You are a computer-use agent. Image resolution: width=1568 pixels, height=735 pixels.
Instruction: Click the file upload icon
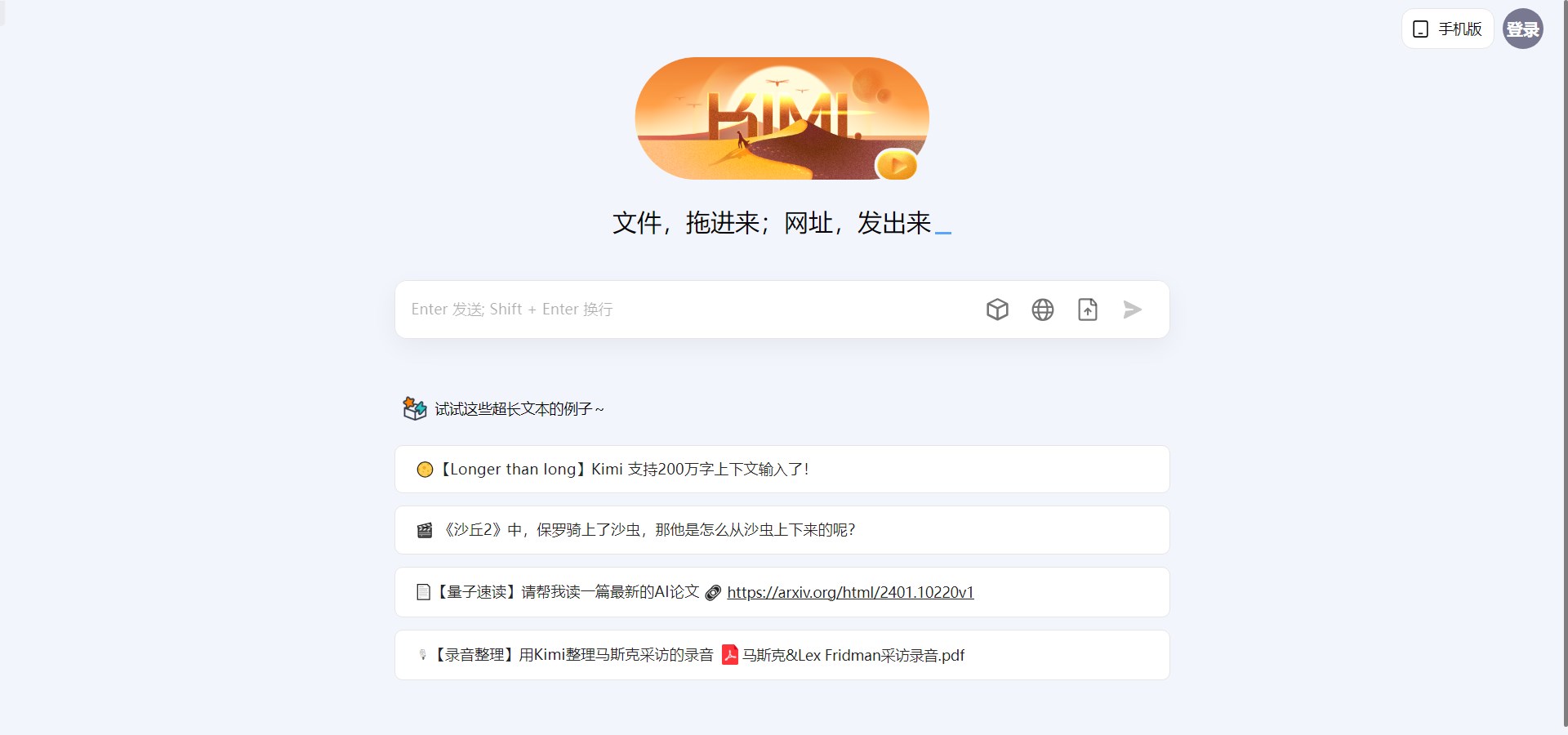(x=1088, y=310)
